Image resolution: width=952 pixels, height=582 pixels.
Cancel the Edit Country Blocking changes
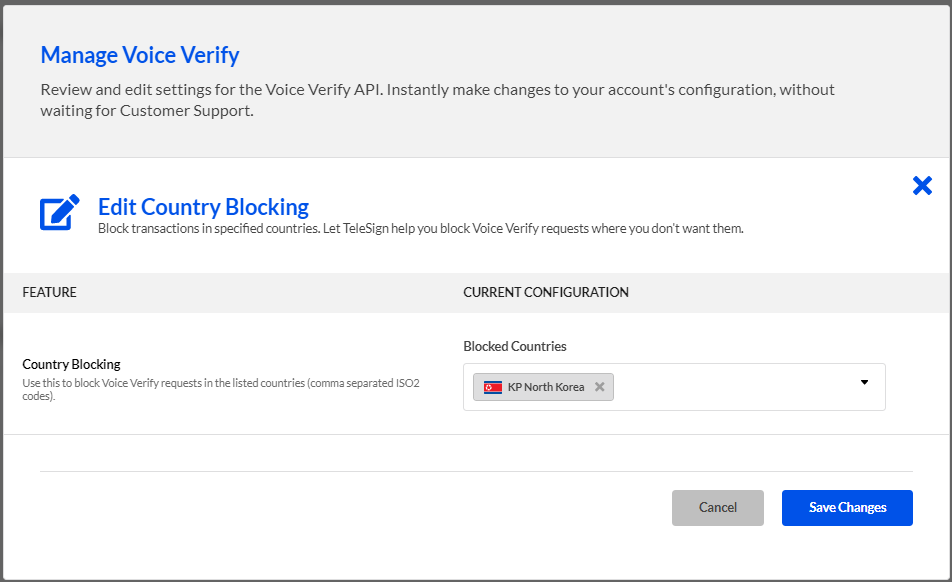tap(717, 507)
